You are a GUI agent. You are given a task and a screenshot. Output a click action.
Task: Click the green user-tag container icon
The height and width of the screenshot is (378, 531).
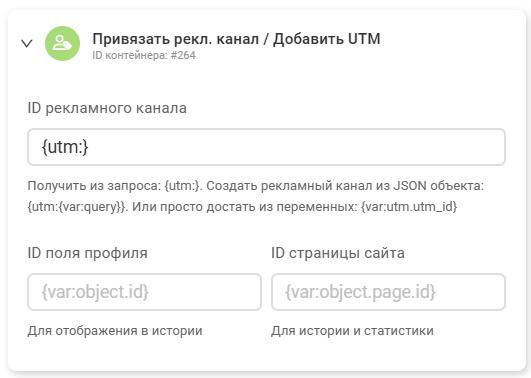63,44
